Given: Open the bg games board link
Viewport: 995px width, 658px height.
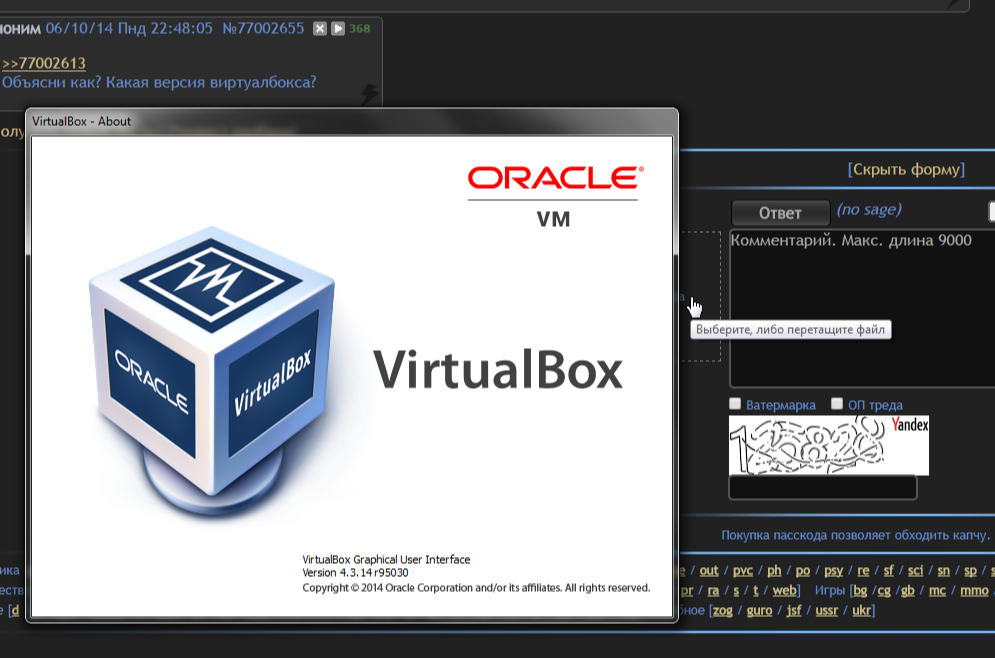Looking at the screenshot, I should 860,591.
